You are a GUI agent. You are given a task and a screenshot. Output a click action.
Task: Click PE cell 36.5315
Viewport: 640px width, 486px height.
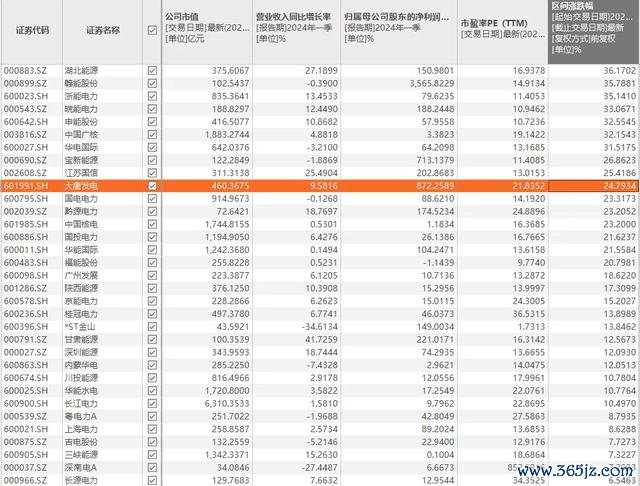529,314
